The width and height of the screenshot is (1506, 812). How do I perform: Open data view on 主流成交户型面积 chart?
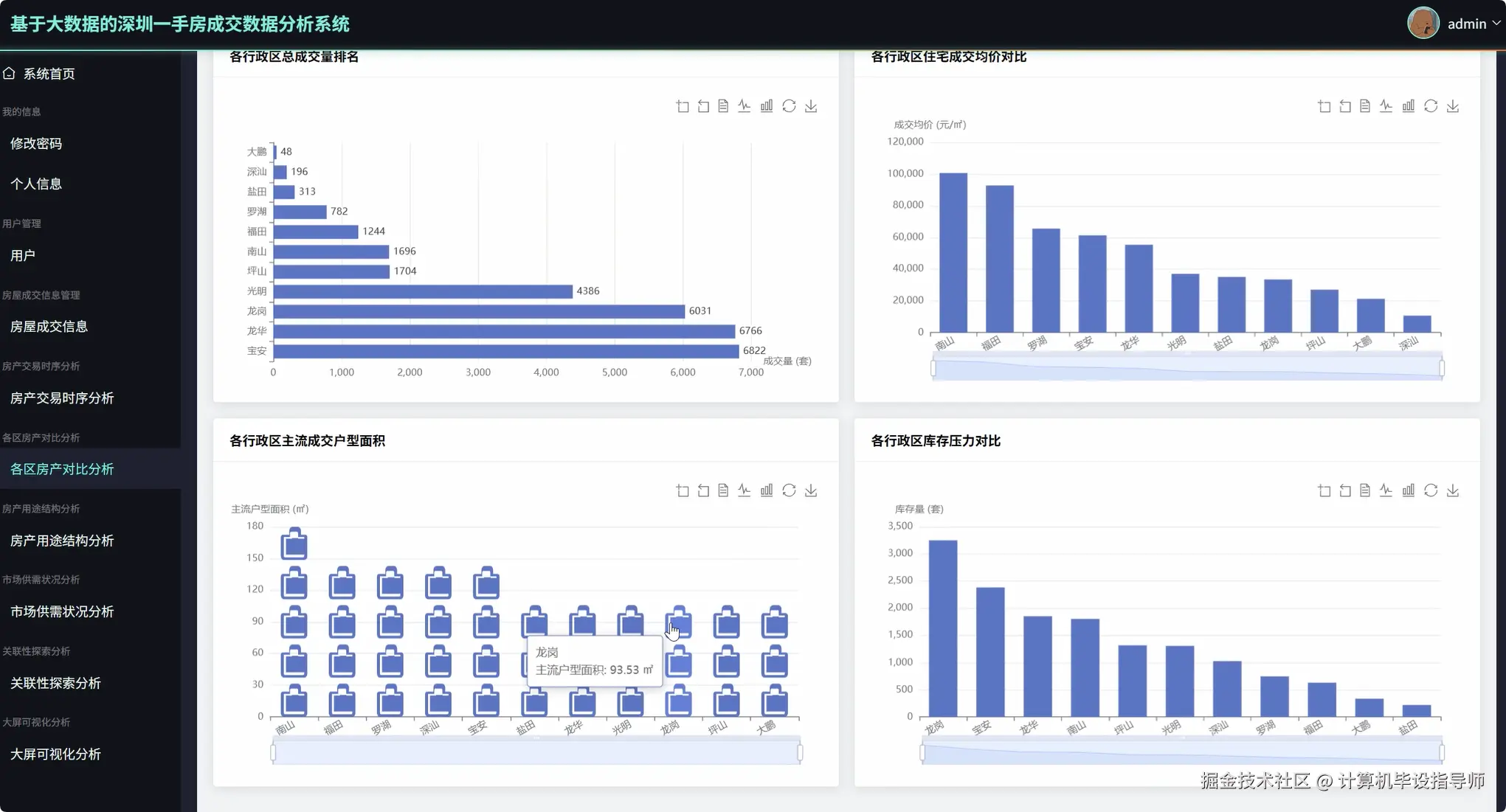click(x=723, y=490)
